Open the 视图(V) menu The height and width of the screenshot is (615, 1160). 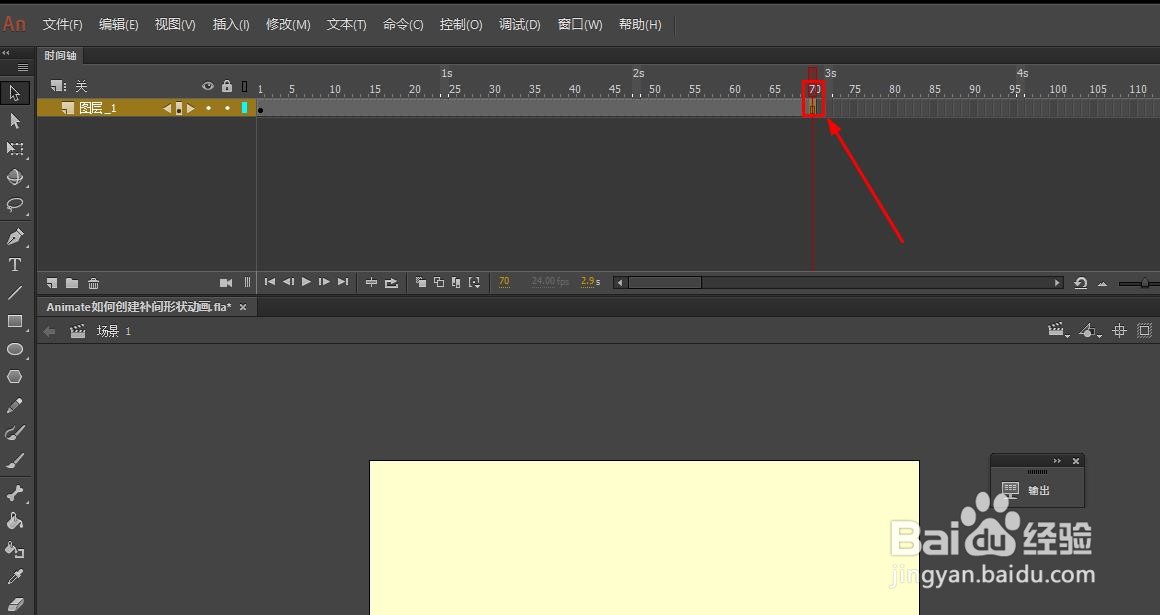[175, 24]
